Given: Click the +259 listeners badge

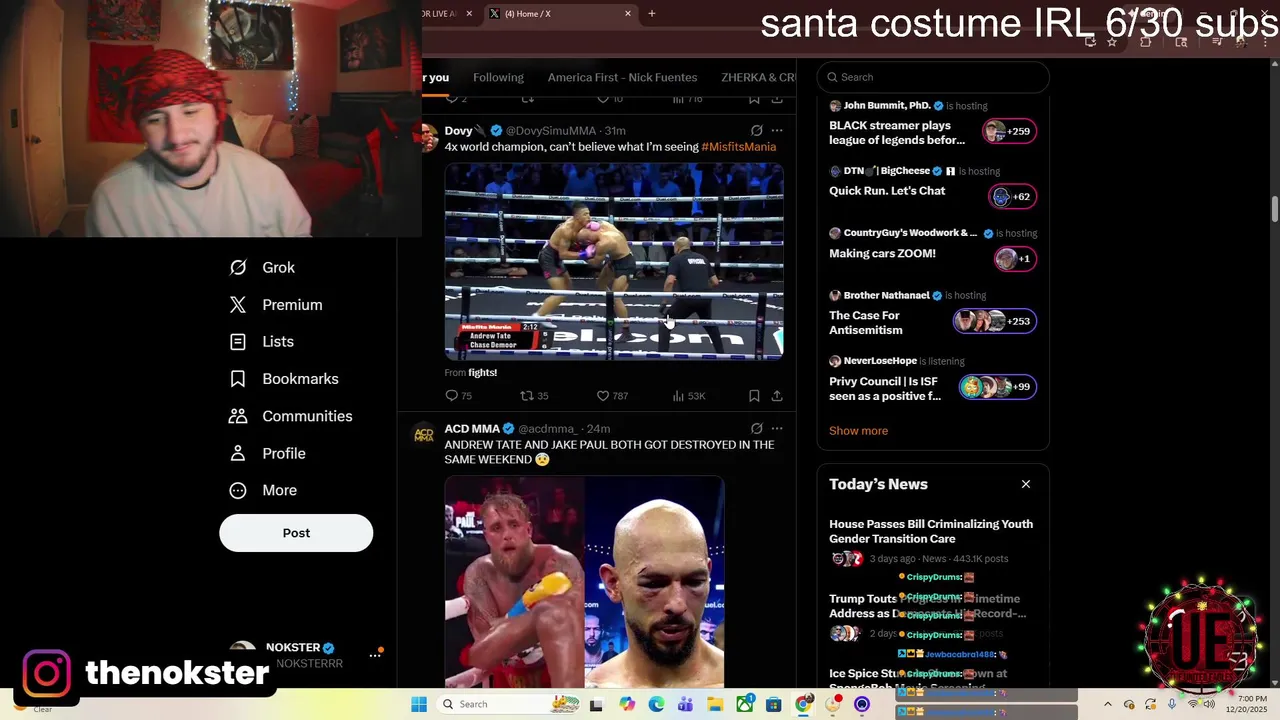Looking at the screenshot, I should coord(1008,131).
